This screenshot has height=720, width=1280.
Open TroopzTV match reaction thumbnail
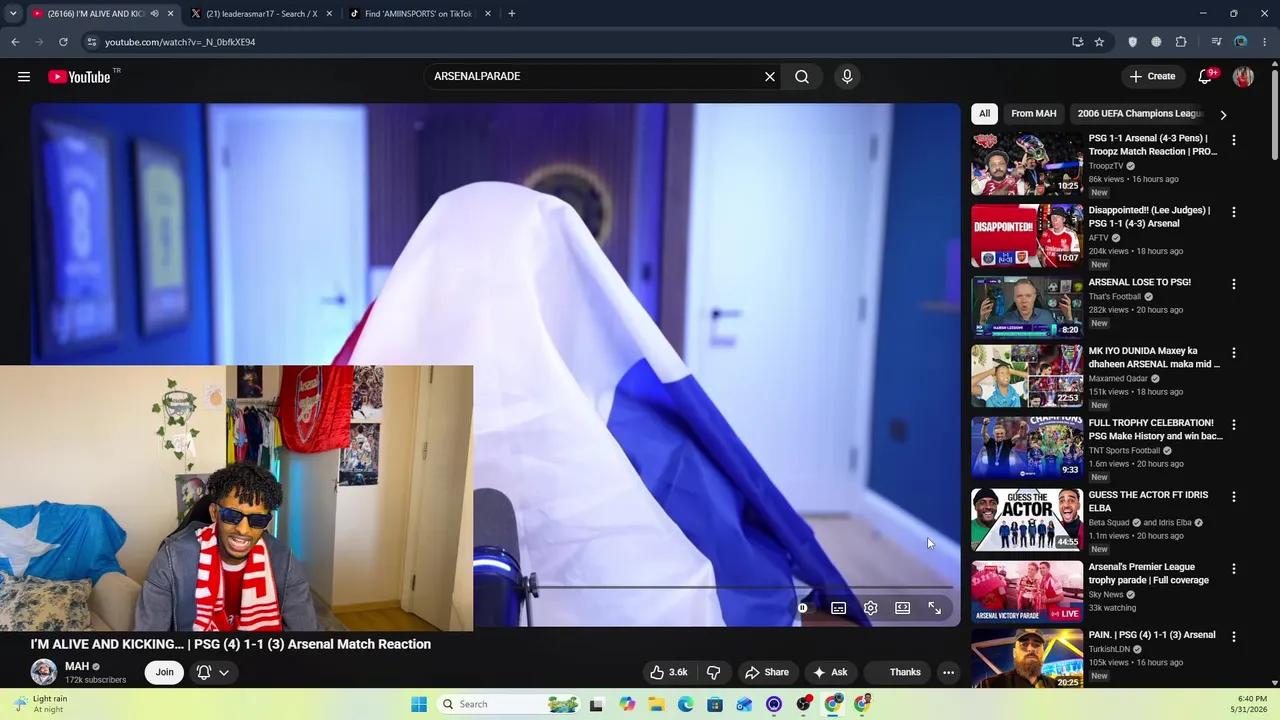click(1027, 164)
